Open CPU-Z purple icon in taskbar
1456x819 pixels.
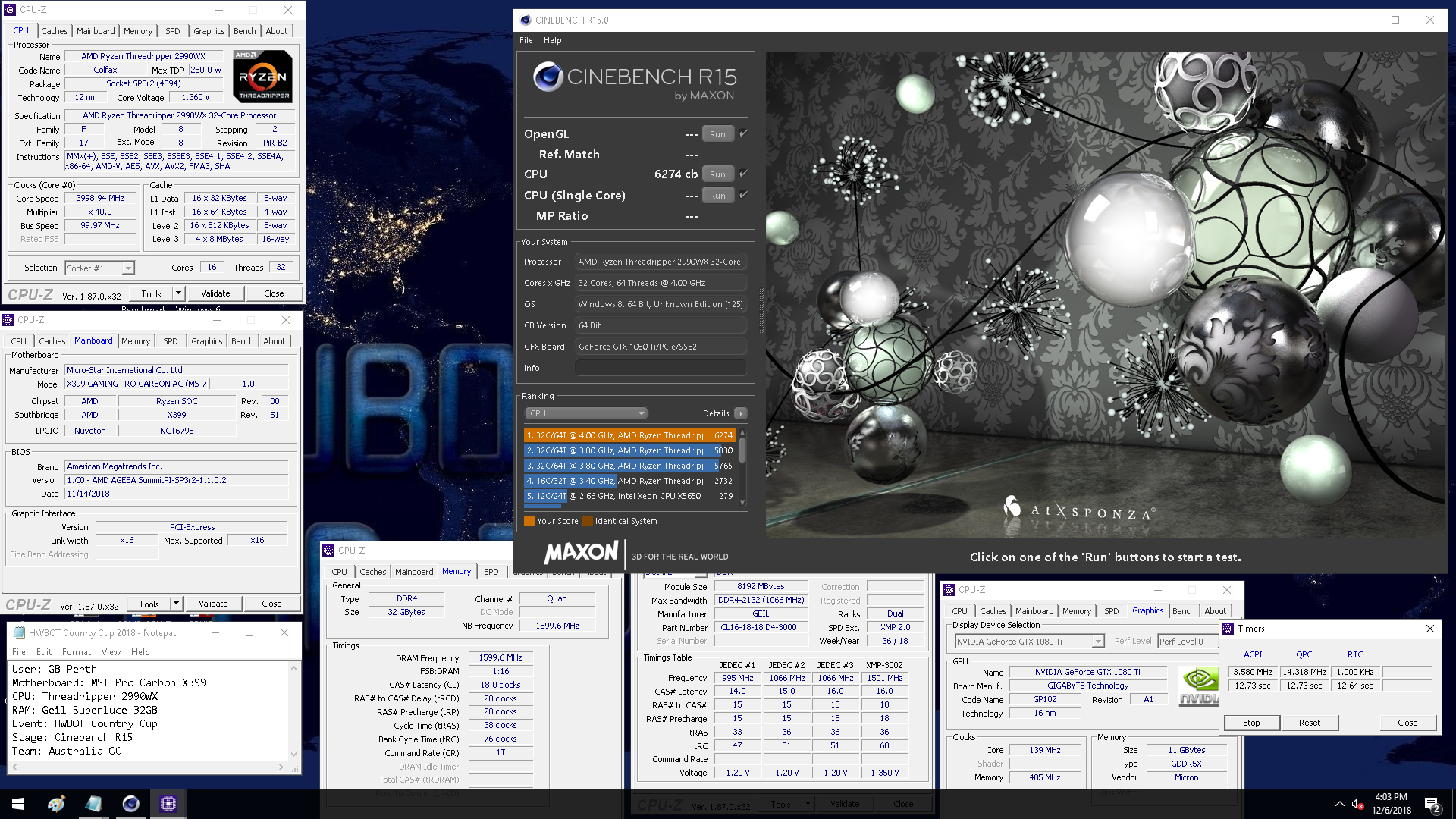pos(168,804)
